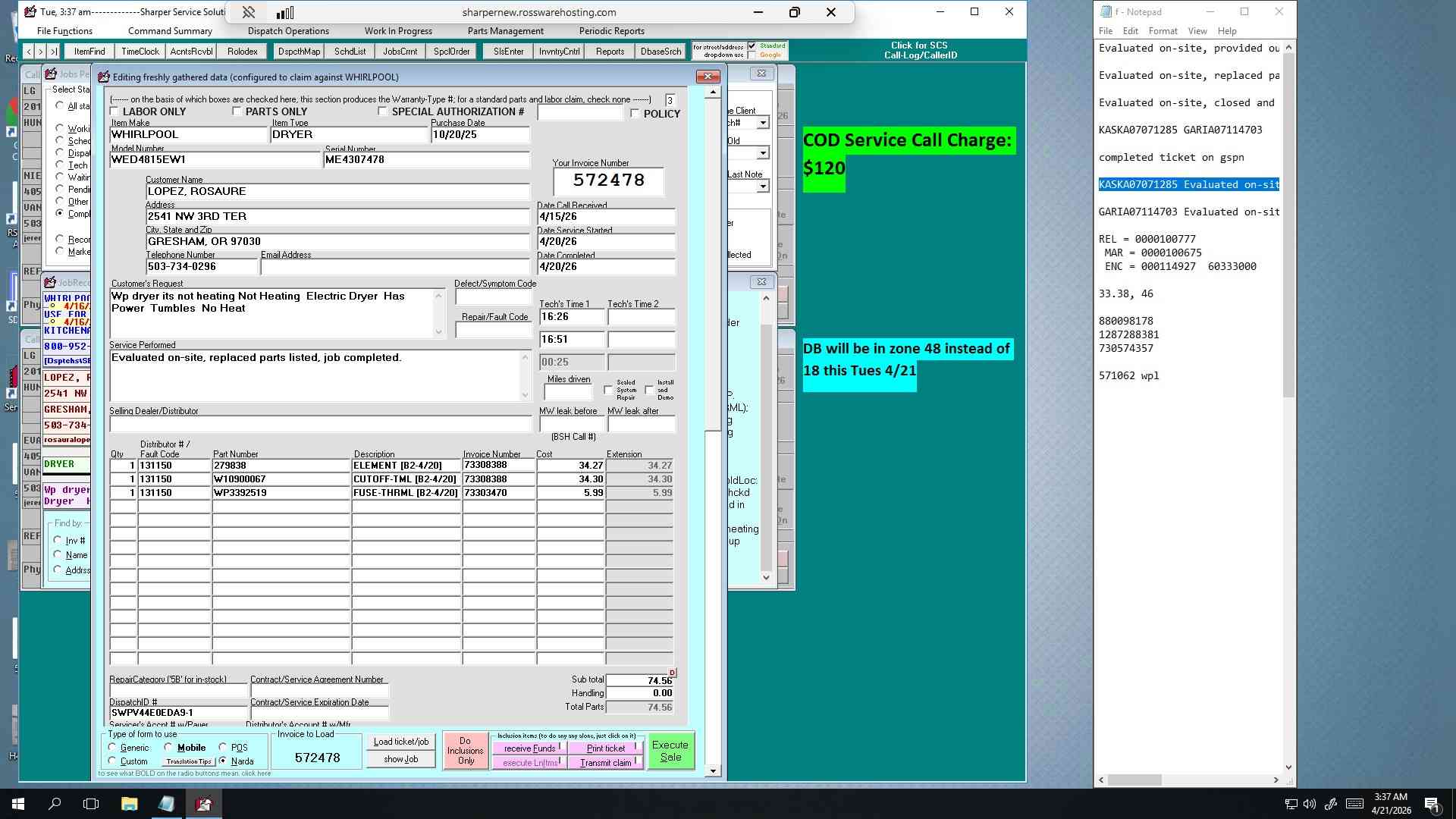Click the volume icon in system tray
This screenshot has width=1456, height=819.
pos(1310,804)
